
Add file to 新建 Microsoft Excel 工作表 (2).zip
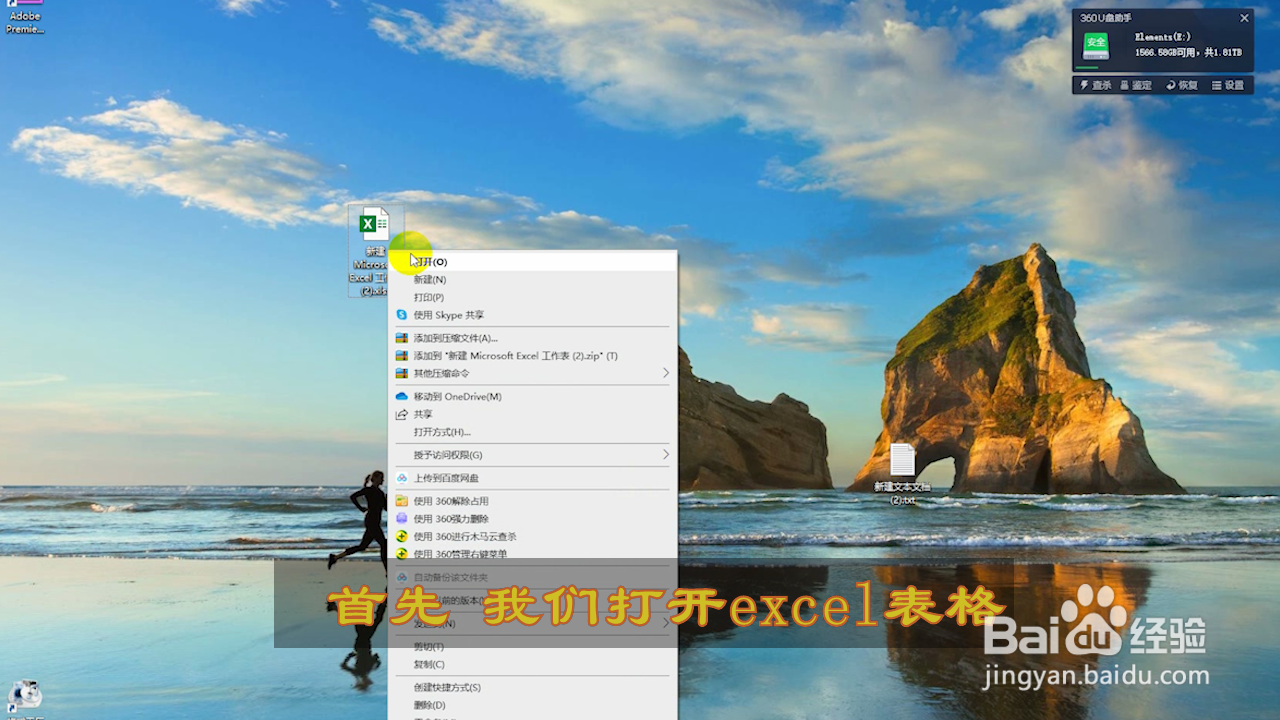pos(533,356)
